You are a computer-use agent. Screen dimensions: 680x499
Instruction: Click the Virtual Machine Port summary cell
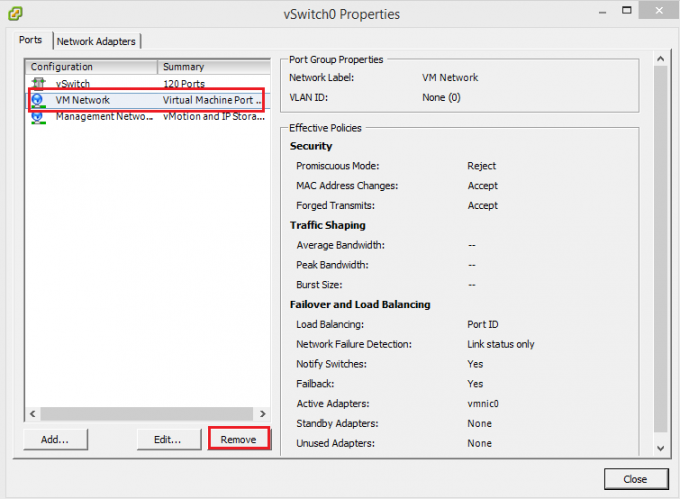(x=212, y=100)
